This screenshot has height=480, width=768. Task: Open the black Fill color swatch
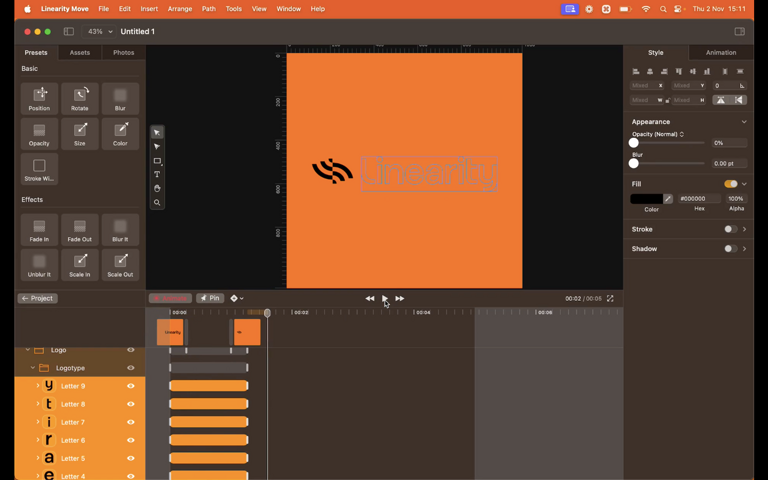pyautogui.click(x=647, y=198)
